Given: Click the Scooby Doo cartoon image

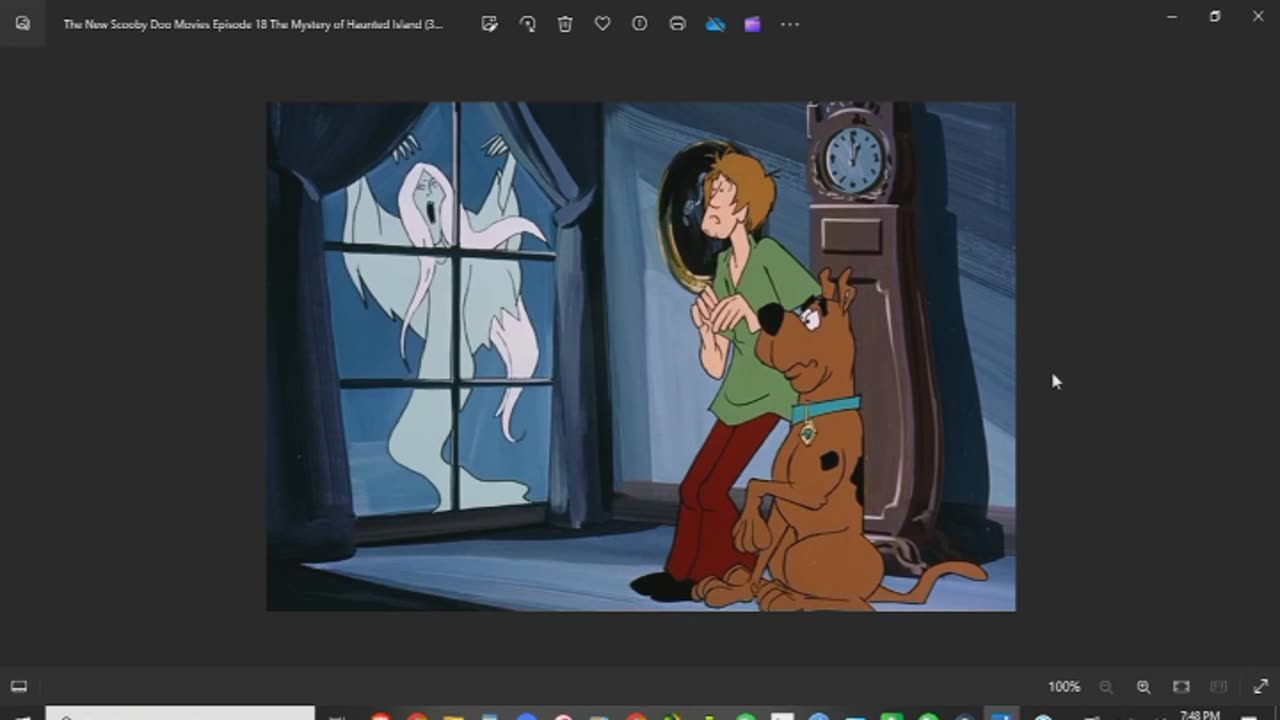Looking at the screenshot, I should 641,356.
